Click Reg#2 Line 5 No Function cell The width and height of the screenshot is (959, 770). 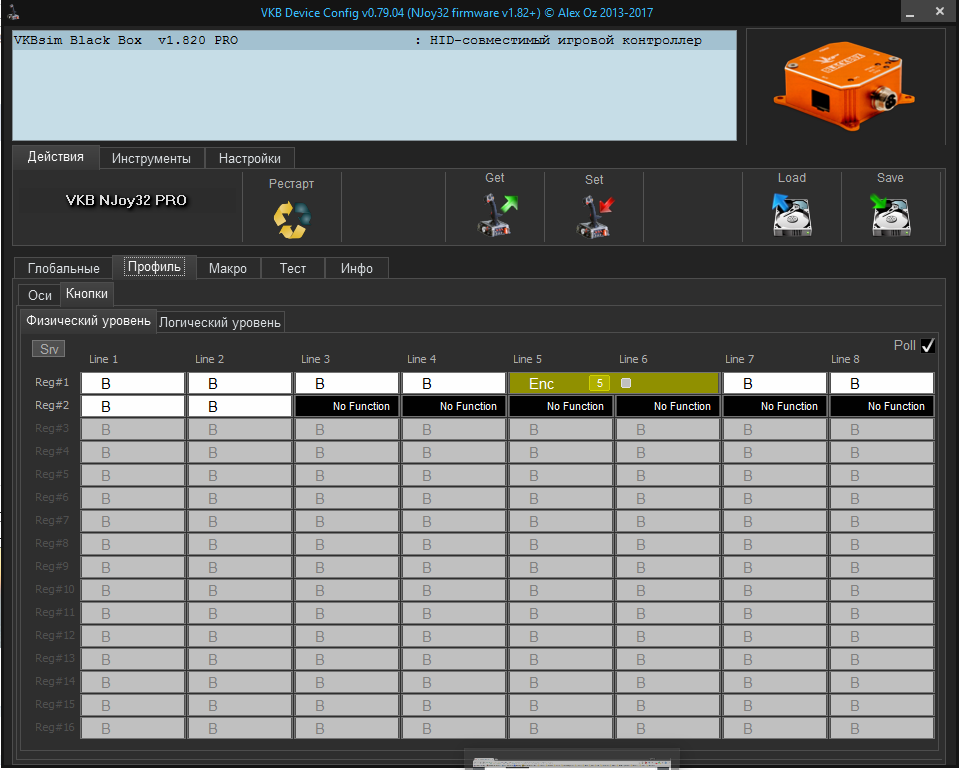[561, 406]
